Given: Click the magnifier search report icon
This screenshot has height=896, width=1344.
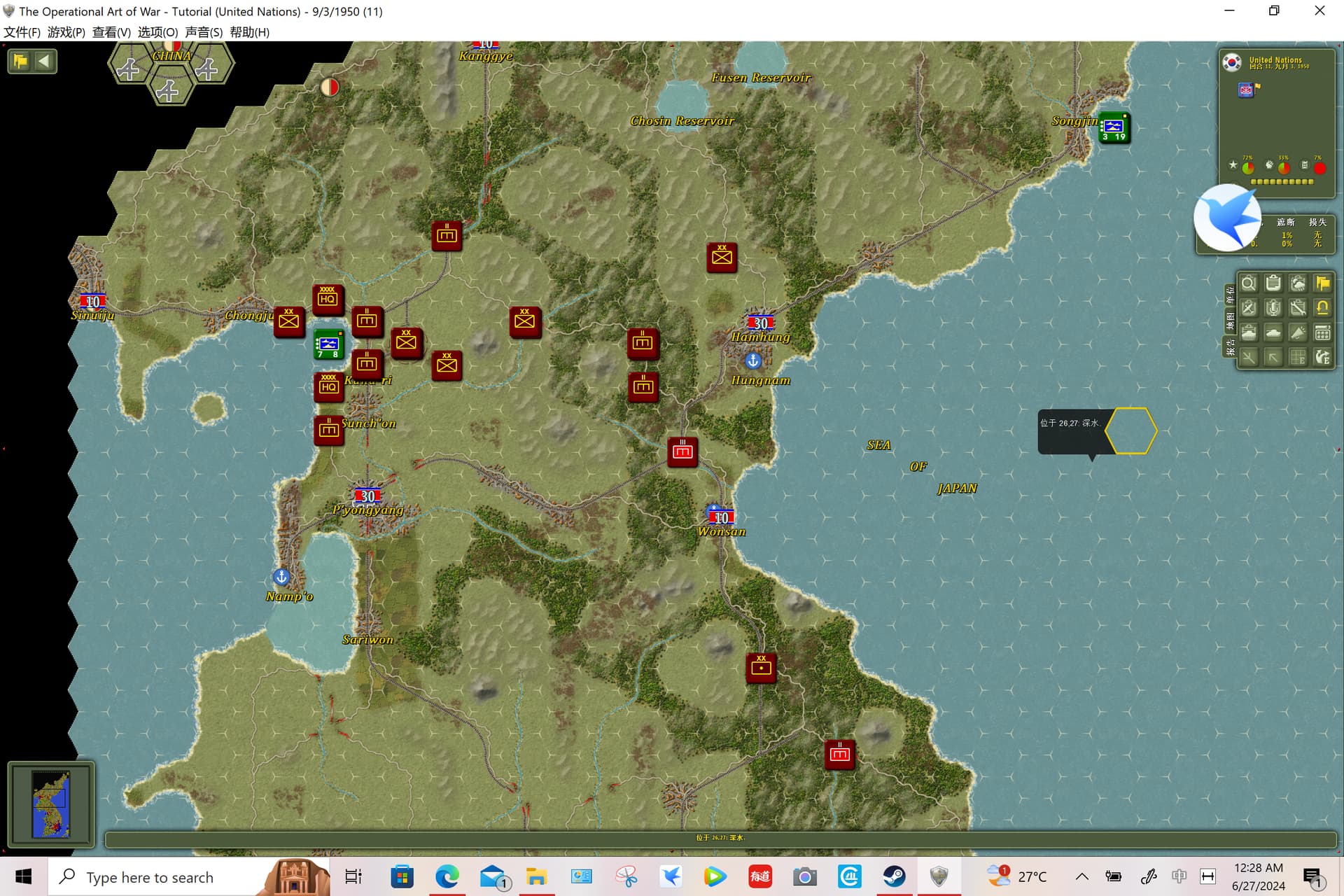Looking at the screenshot, I should tap(1248, 283).
